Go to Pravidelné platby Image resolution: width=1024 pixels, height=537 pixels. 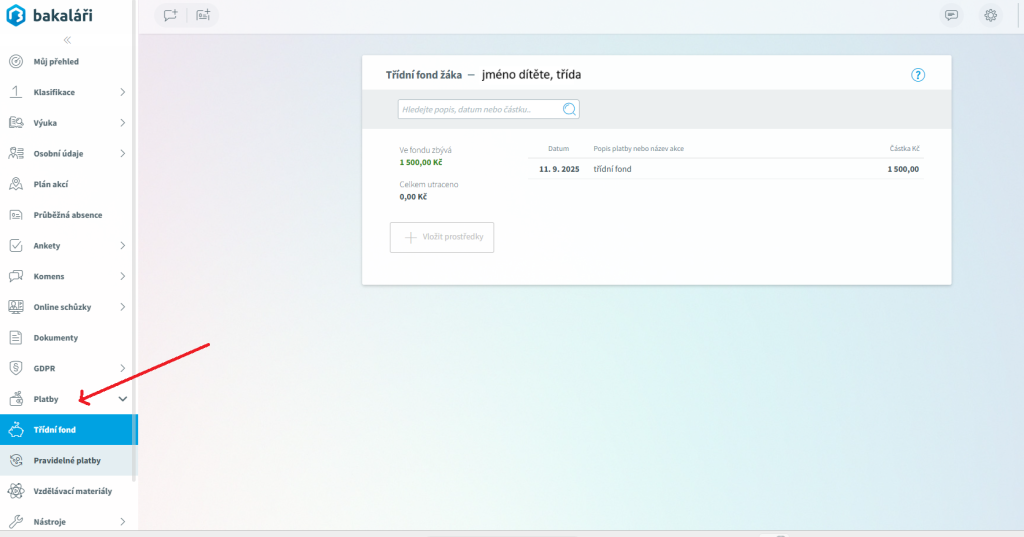point(67,460)
